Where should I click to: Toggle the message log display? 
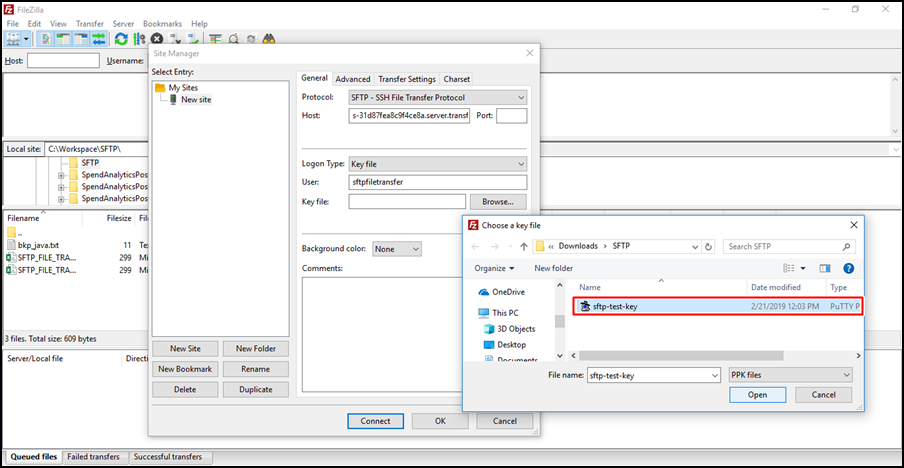pos(45,39)
